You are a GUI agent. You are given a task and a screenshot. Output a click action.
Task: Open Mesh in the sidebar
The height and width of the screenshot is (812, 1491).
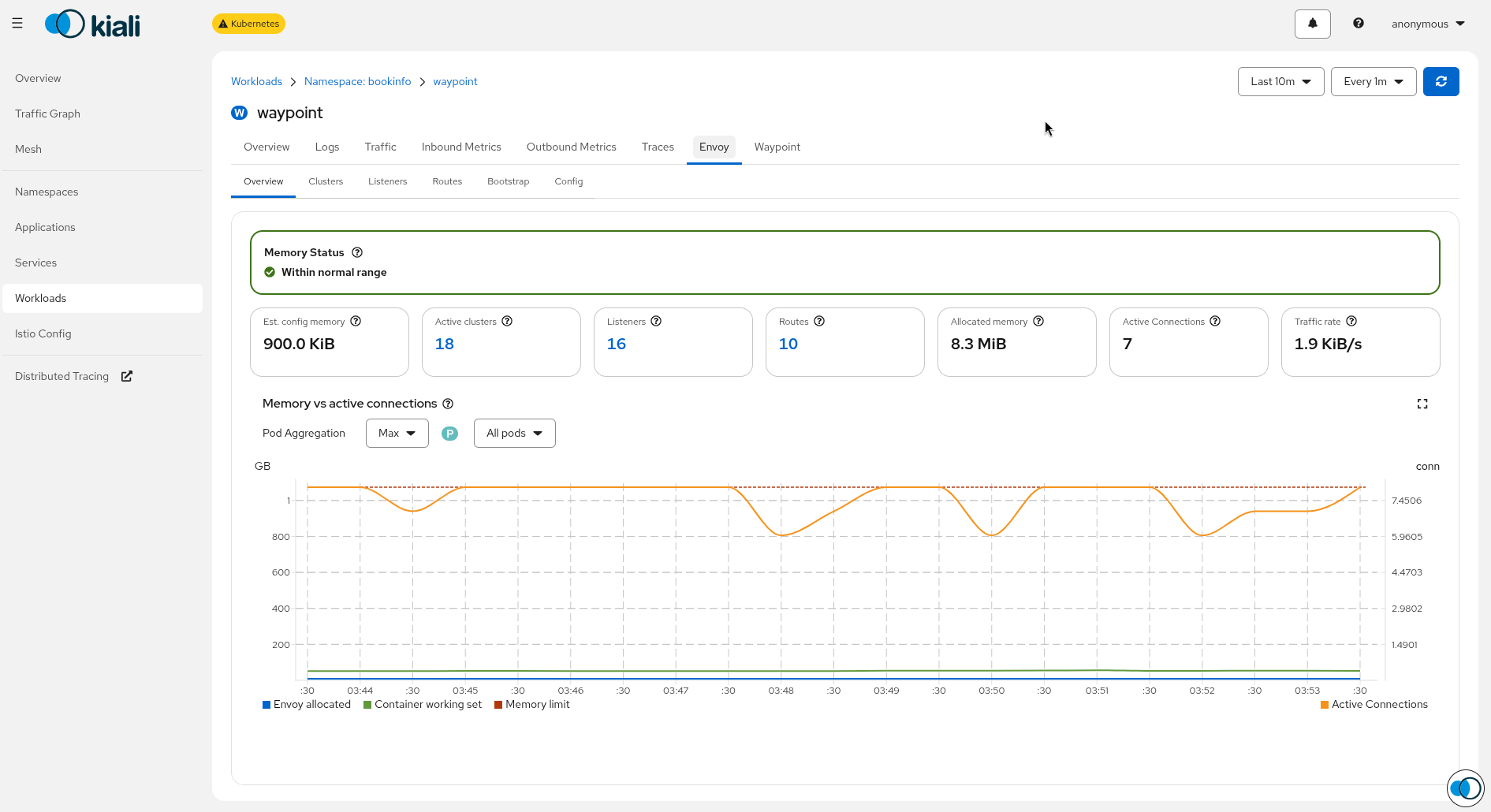(103, 149)
